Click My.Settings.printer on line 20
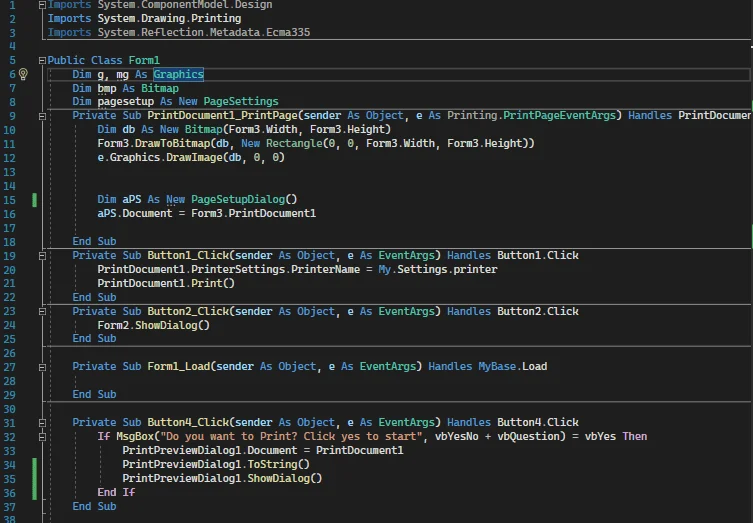Image resolution: width=753 pixels, height=523 pixels. pyautogui.click(x=437, y=269)
